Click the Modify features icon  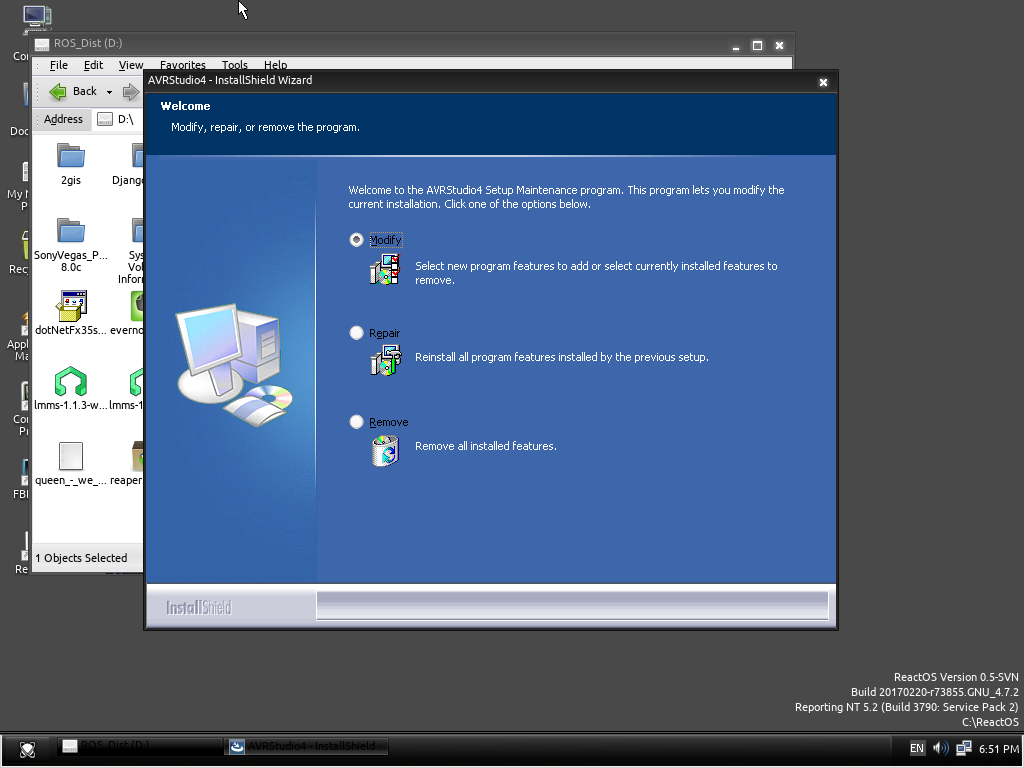click(x=385, y=270)
